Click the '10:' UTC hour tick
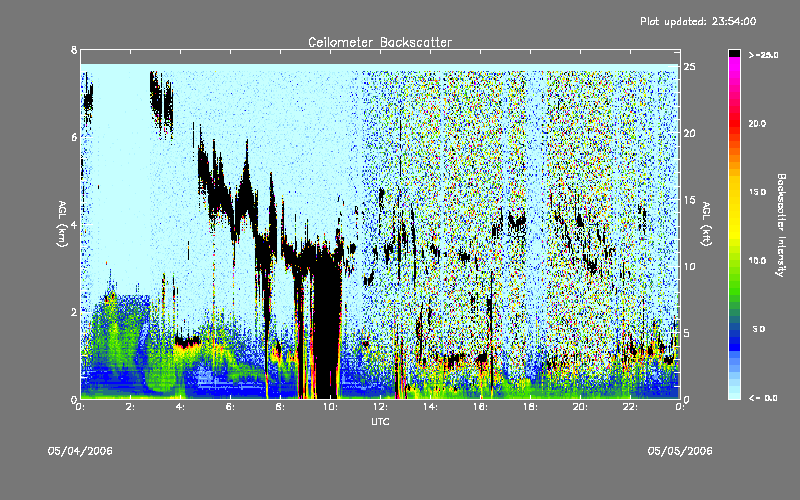 (x=330, y=407)
